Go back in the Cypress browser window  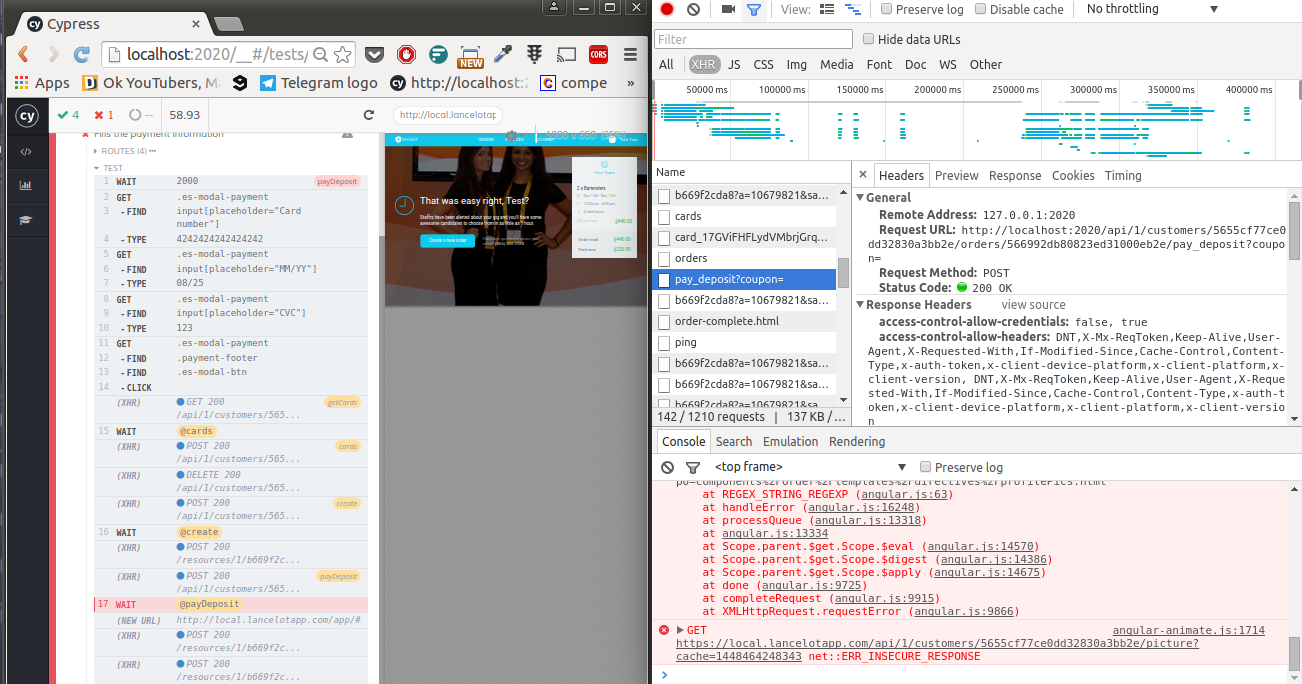(x=23, y=54)
